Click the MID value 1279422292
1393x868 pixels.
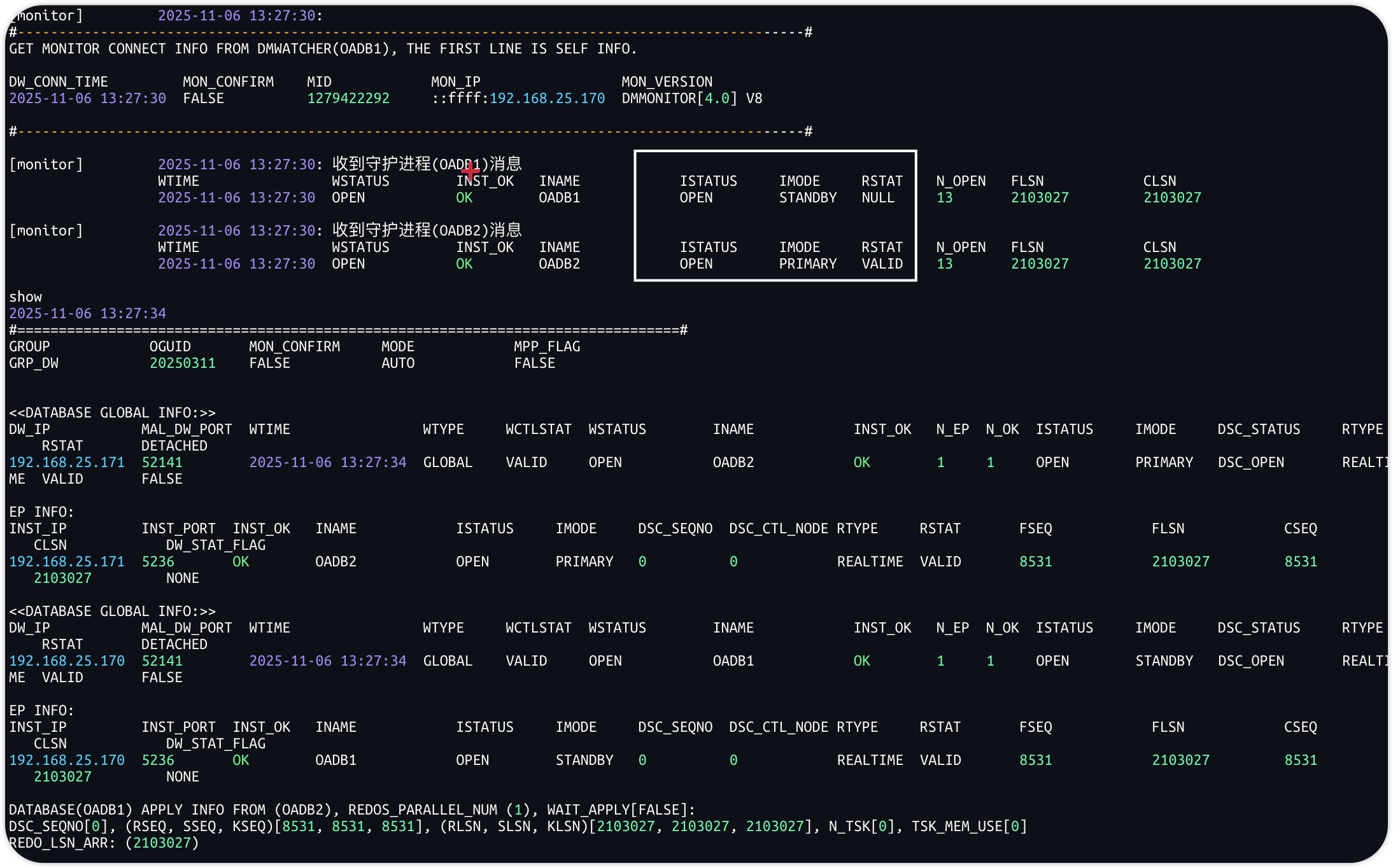click(x=348, y=99)
